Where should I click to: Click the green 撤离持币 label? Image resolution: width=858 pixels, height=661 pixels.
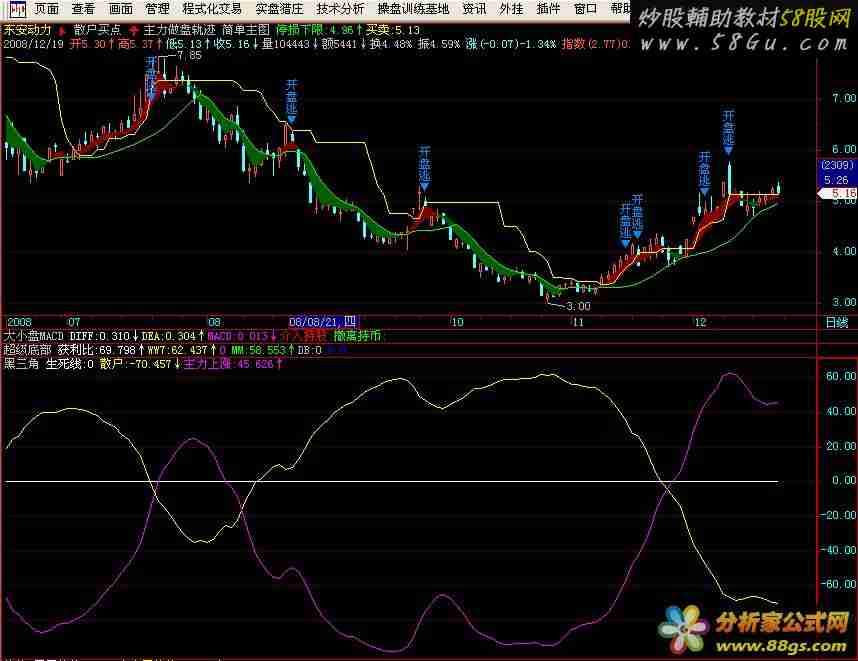point(357,335)
